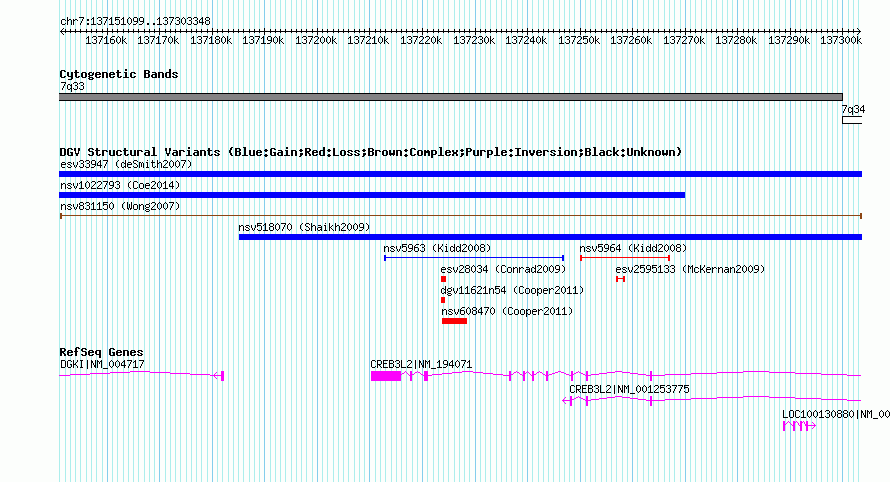Screen dimensions: 890x482
Task: Select the esv28034 (Conrad2009) red marker
Action: coord(443,279)
